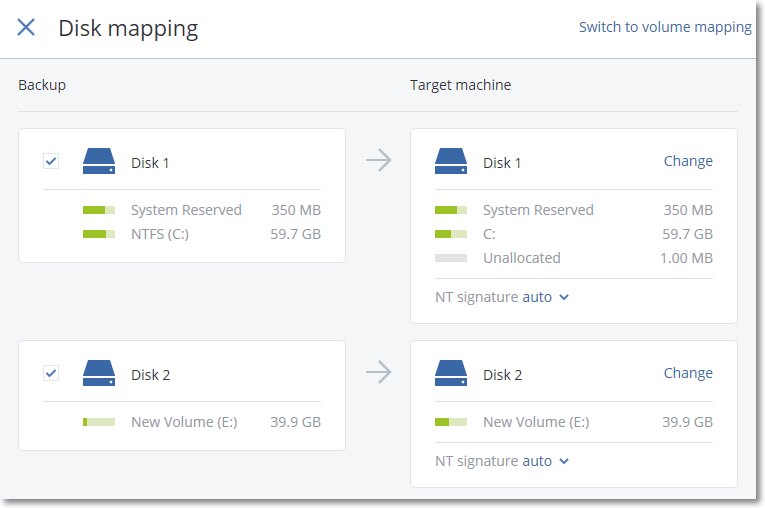Select New Volume (E:) in Backup Disk 2

pyautogui.click(x=184, y=422)
